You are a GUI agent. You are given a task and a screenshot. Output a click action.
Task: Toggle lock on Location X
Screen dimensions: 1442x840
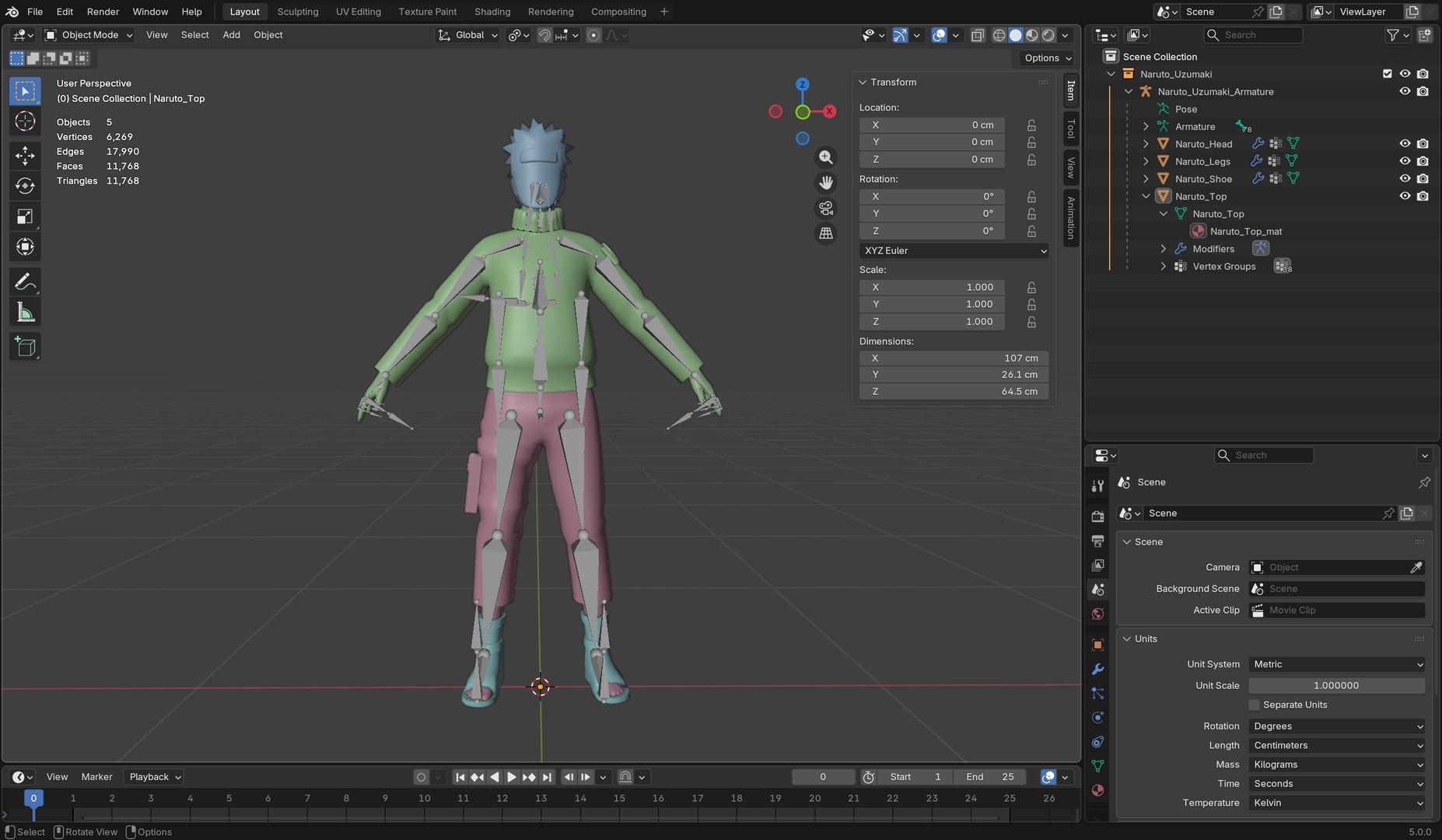click(1031, 125)
